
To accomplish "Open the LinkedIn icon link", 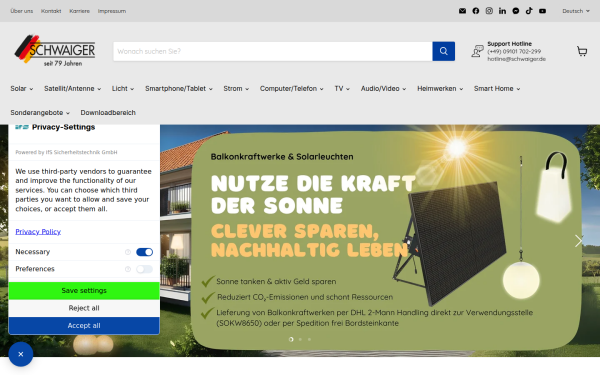I will (x=502, y=11).
